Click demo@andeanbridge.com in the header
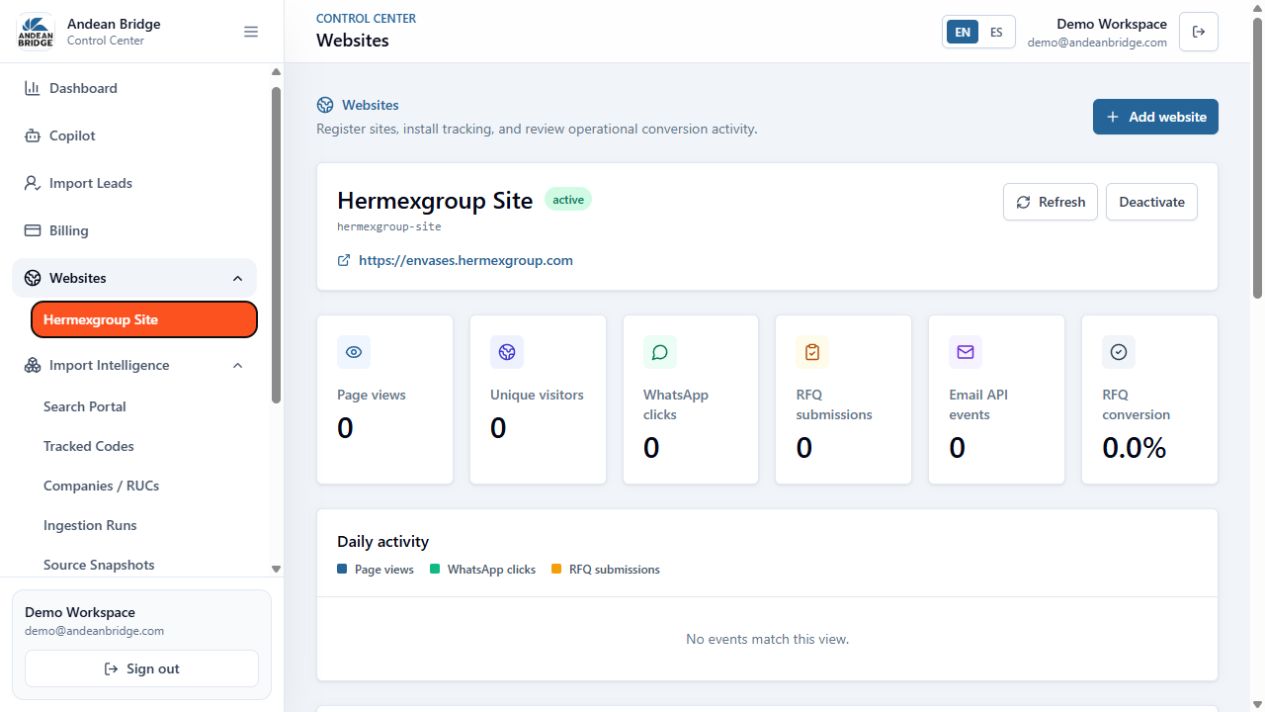Viewport: 1265px width, 712px height. click(x=1097, y=43)
